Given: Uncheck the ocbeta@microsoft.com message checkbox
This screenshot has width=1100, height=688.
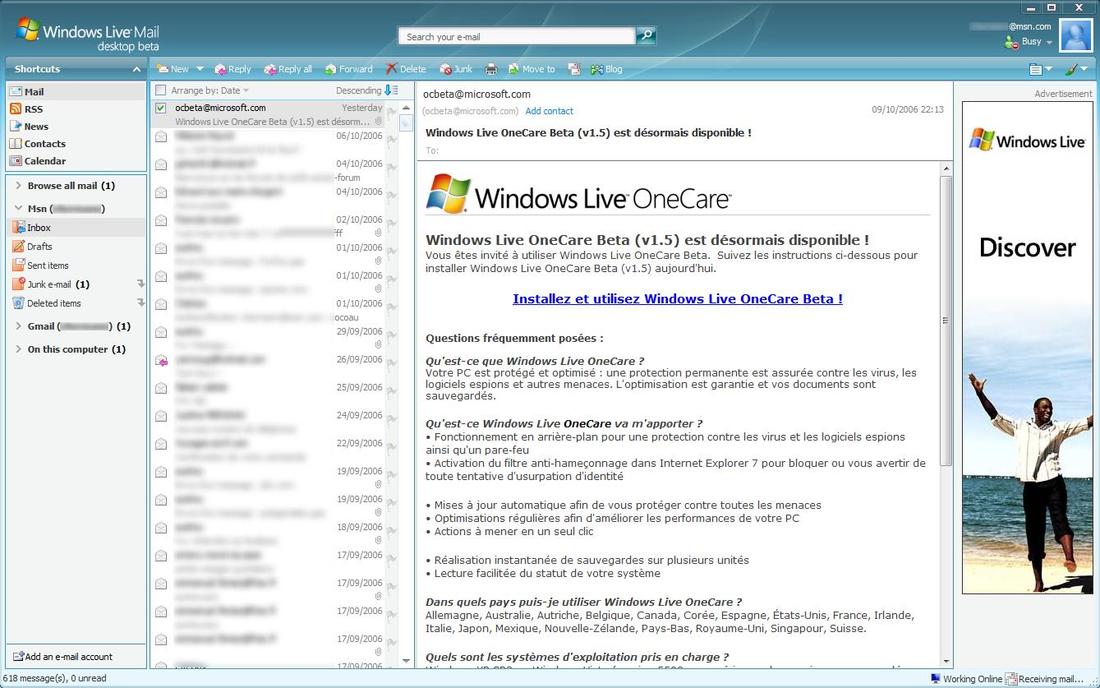Looking at the screenshot, I should [x=161, y=108].
